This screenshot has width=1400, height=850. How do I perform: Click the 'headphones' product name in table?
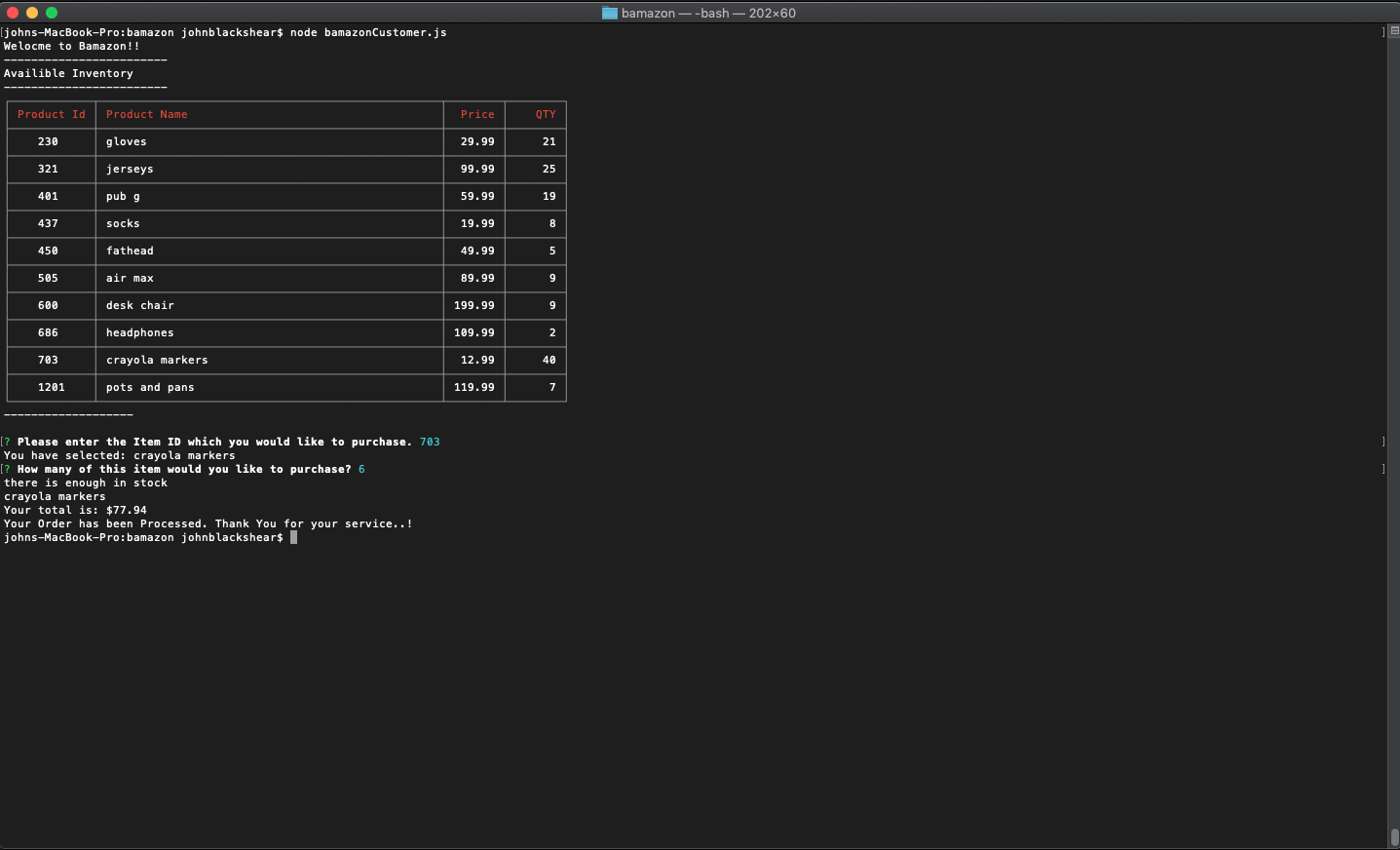[139, 332]
